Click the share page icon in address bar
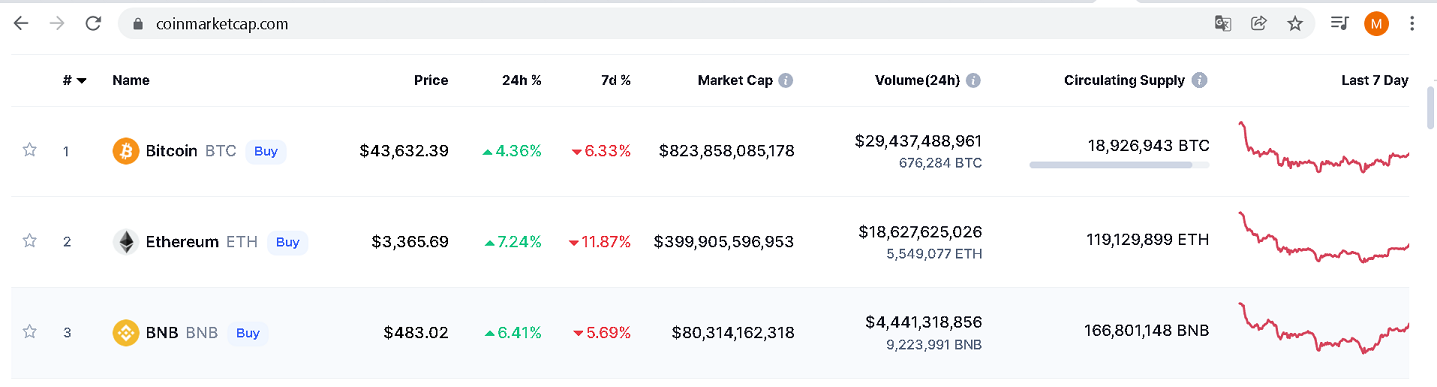This screenshot has width=1437, height=387. click(1259, 23)
